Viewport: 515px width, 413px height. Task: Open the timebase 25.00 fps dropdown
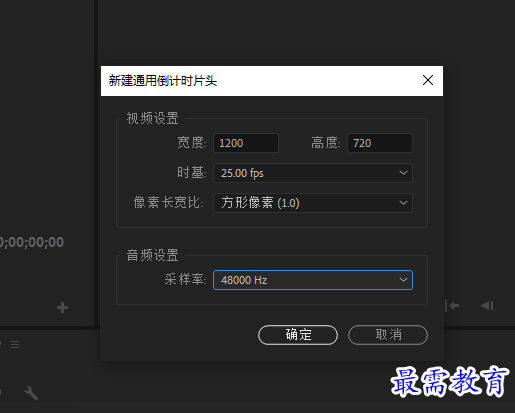coord(313,173)
